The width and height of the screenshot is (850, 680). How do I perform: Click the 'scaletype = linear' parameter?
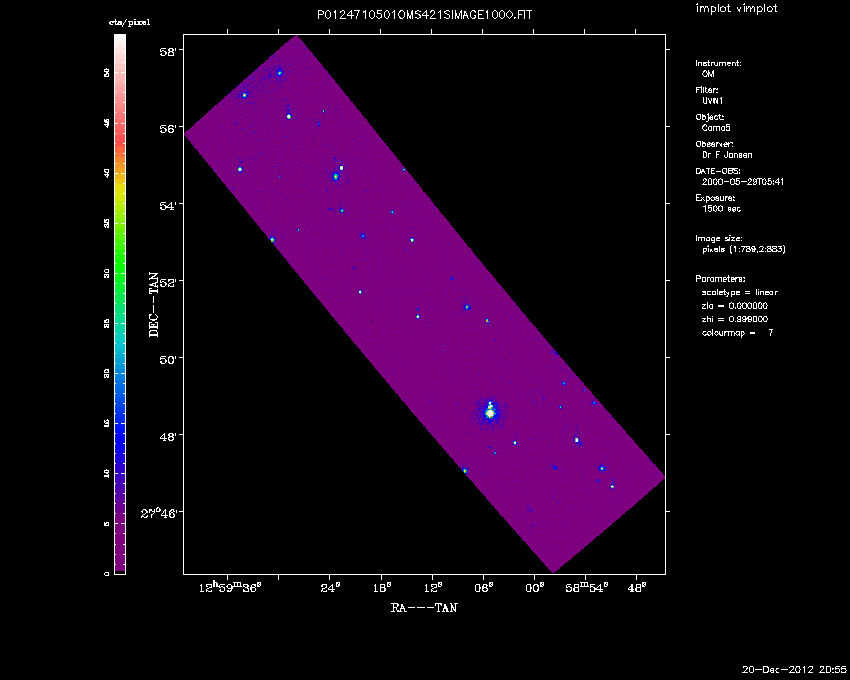739,292
